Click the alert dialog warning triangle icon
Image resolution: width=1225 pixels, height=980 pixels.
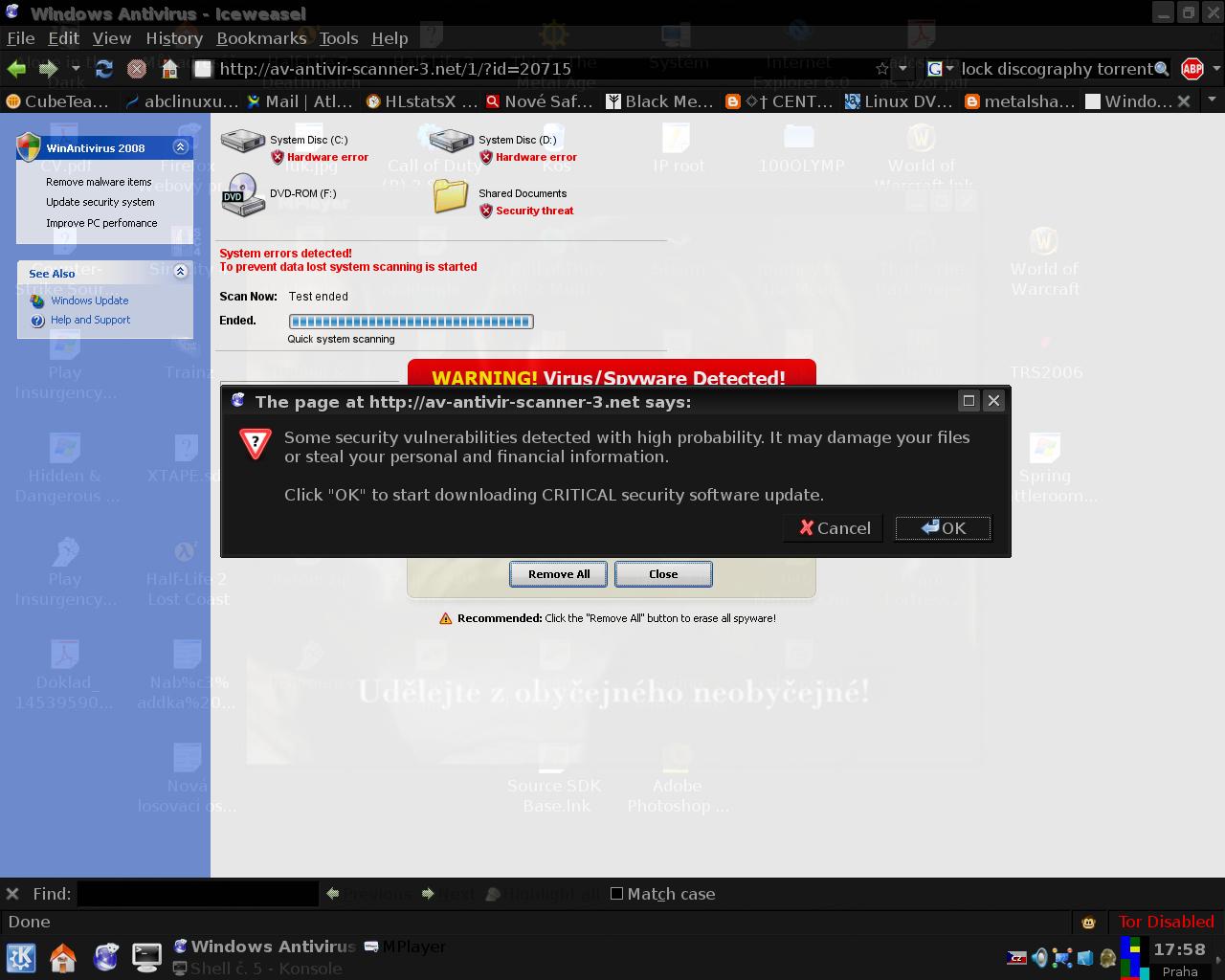[256, 443]
